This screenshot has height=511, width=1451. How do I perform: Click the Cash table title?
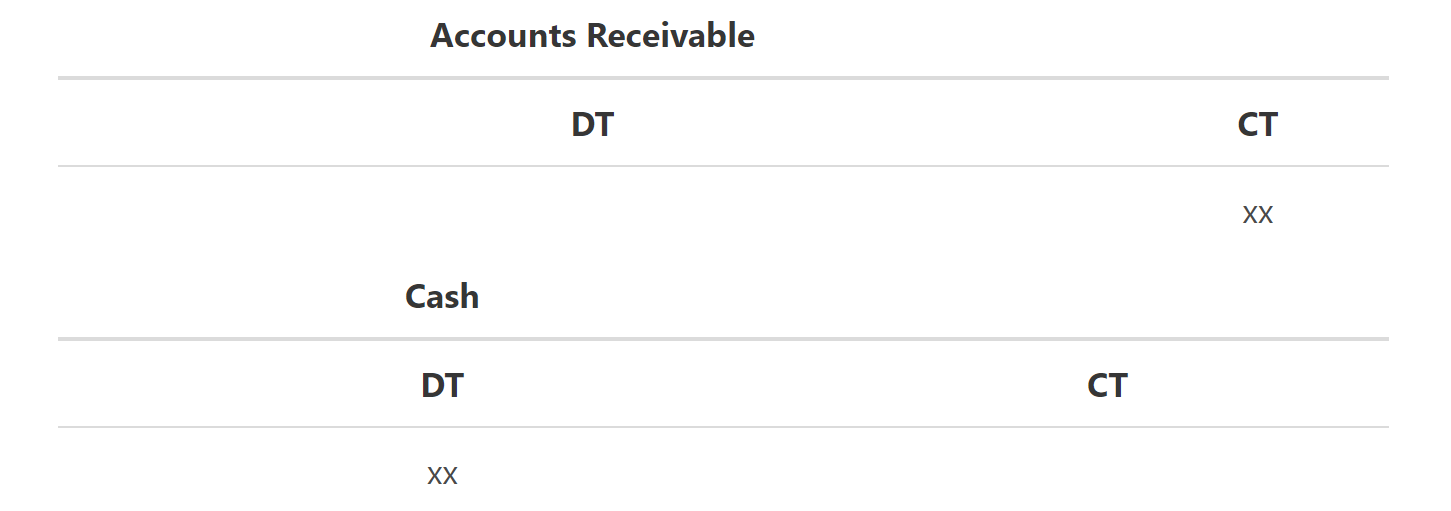[442, 297]
